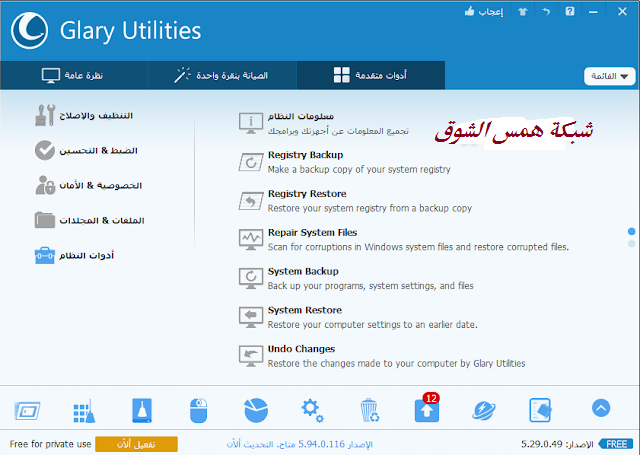Click the System Backup icon
The image size is (640, 455).
tap(251, 278)
